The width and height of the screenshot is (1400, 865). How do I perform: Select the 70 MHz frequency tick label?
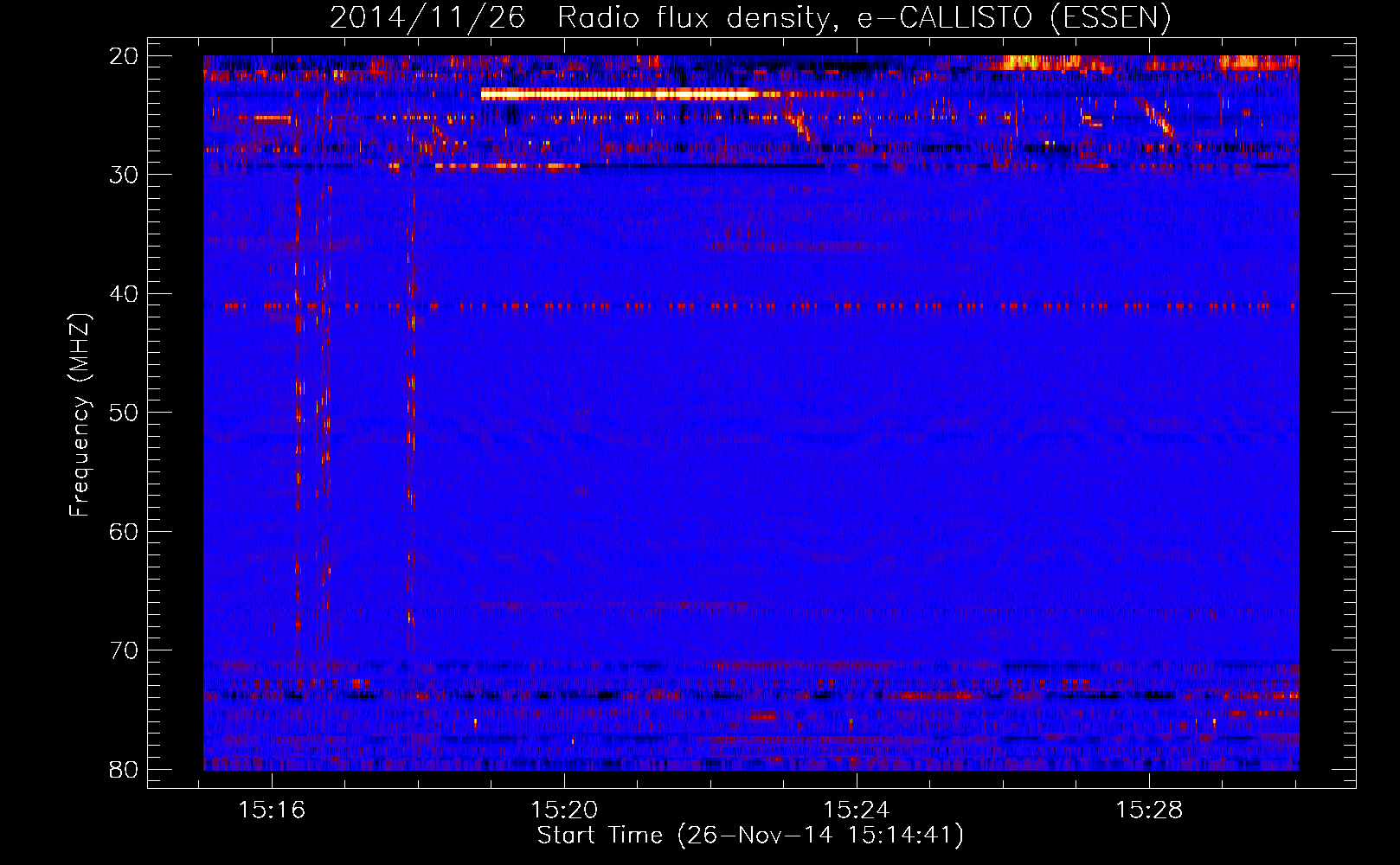pyautogui.click(x=124, y=650)
